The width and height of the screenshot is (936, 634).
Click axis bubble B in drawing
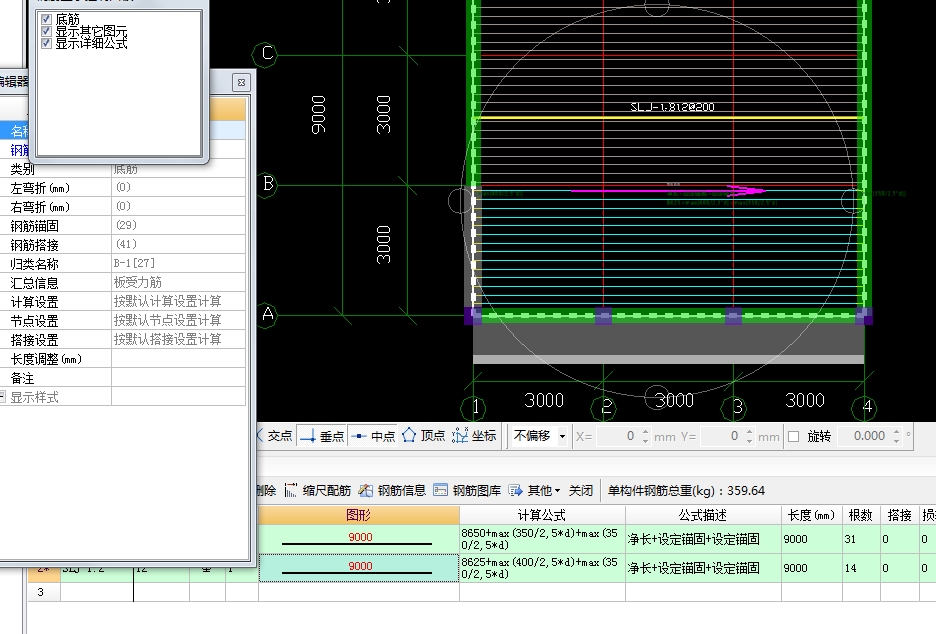click(266, 184)
